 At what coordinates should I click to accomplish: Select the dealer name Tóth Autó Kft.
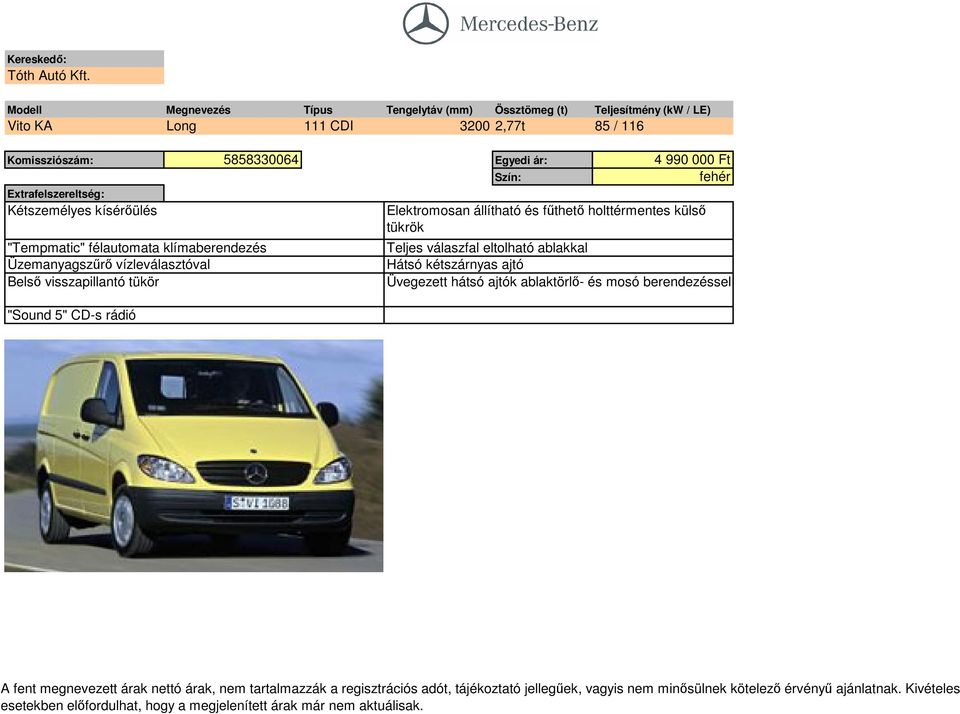[49, 76]
